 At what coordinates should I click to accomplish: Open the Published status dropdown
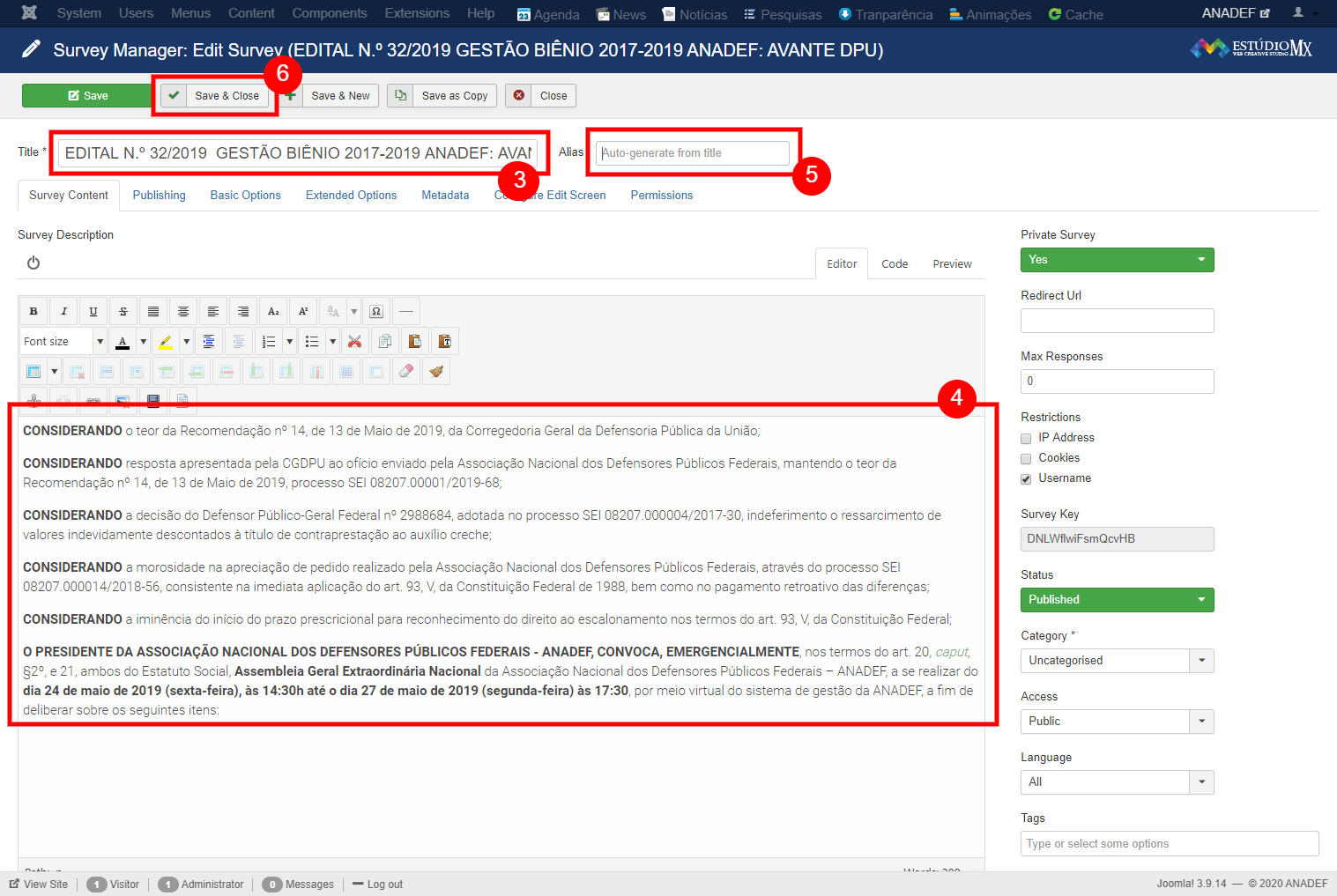(x=1117, y=600)
